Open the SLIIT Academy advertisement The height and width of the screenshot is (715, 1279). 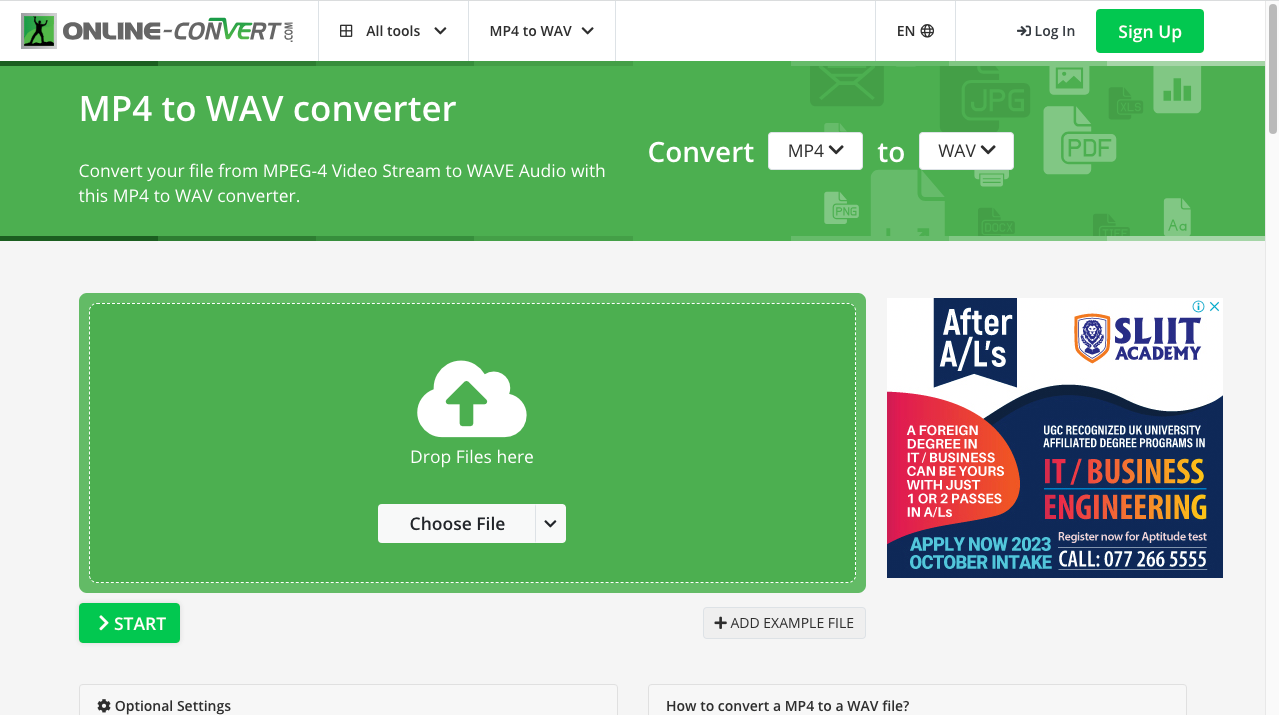(1055, 438)
